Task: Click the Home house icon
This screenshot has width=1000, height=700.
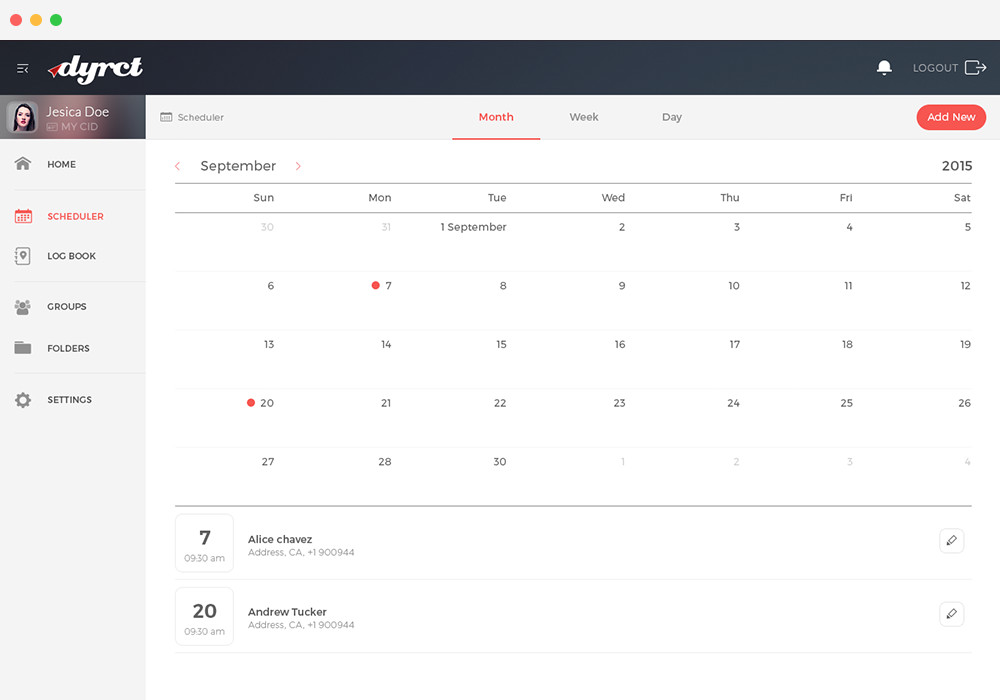Action: tap(23, 164)
